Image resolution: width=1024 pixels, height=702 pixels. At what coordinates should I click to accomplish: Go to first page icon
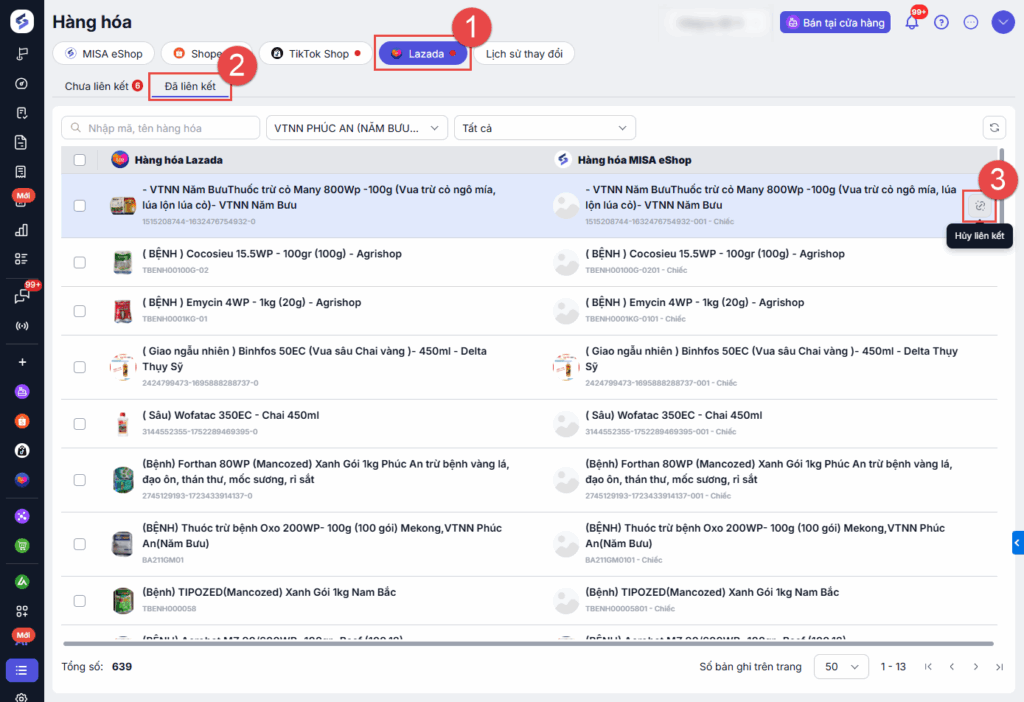click(x=928, y=667)
